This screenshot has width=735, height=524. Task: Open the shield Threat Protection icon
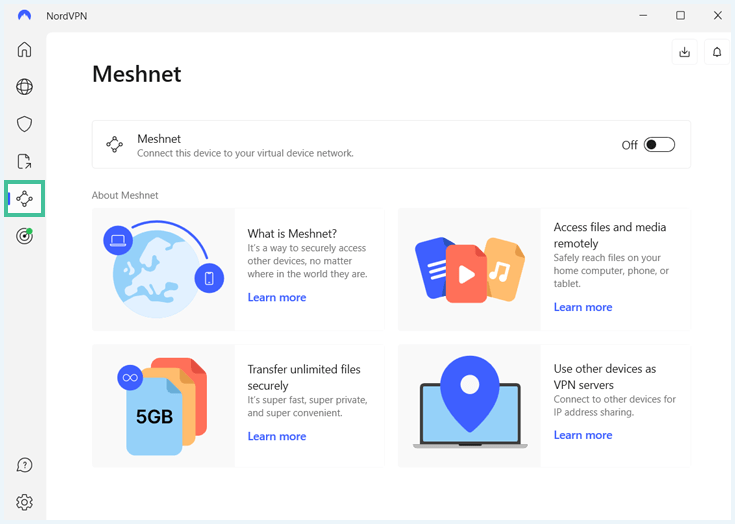pos(24,124)
